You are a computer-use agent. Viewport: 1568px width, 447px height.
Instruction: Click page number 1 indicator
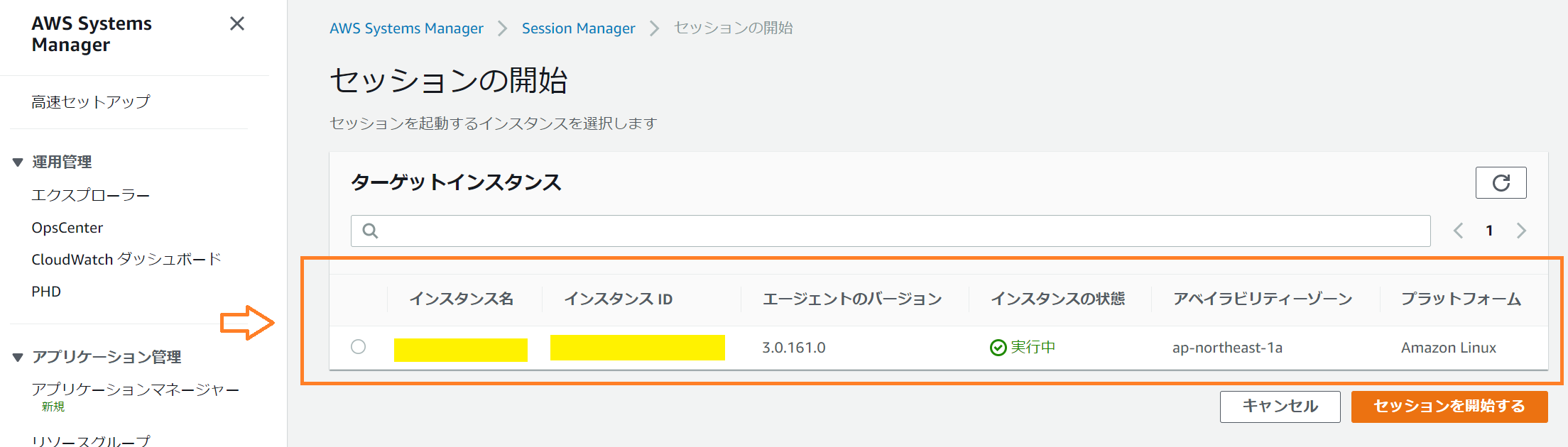pos(1489,231)
